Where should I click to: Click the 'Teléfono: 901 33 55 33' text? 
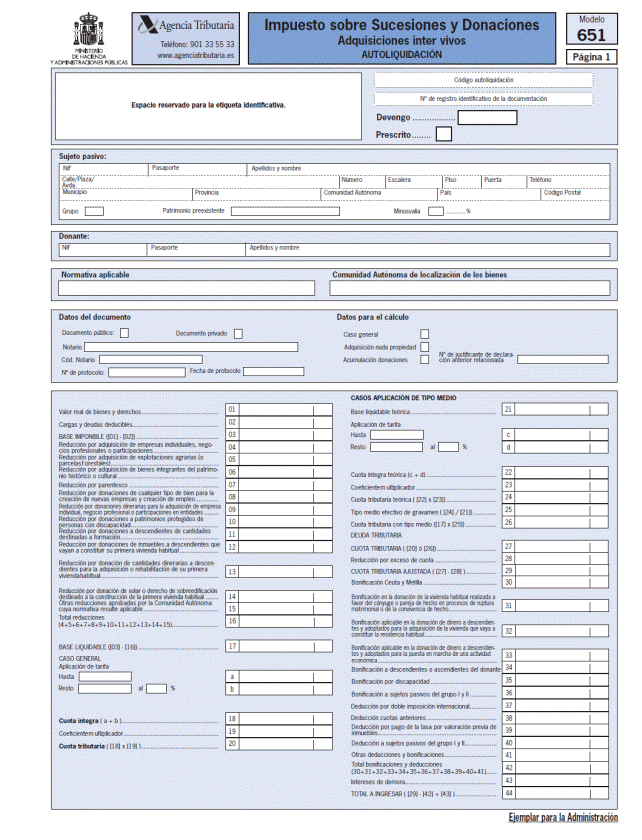(197, 44)
